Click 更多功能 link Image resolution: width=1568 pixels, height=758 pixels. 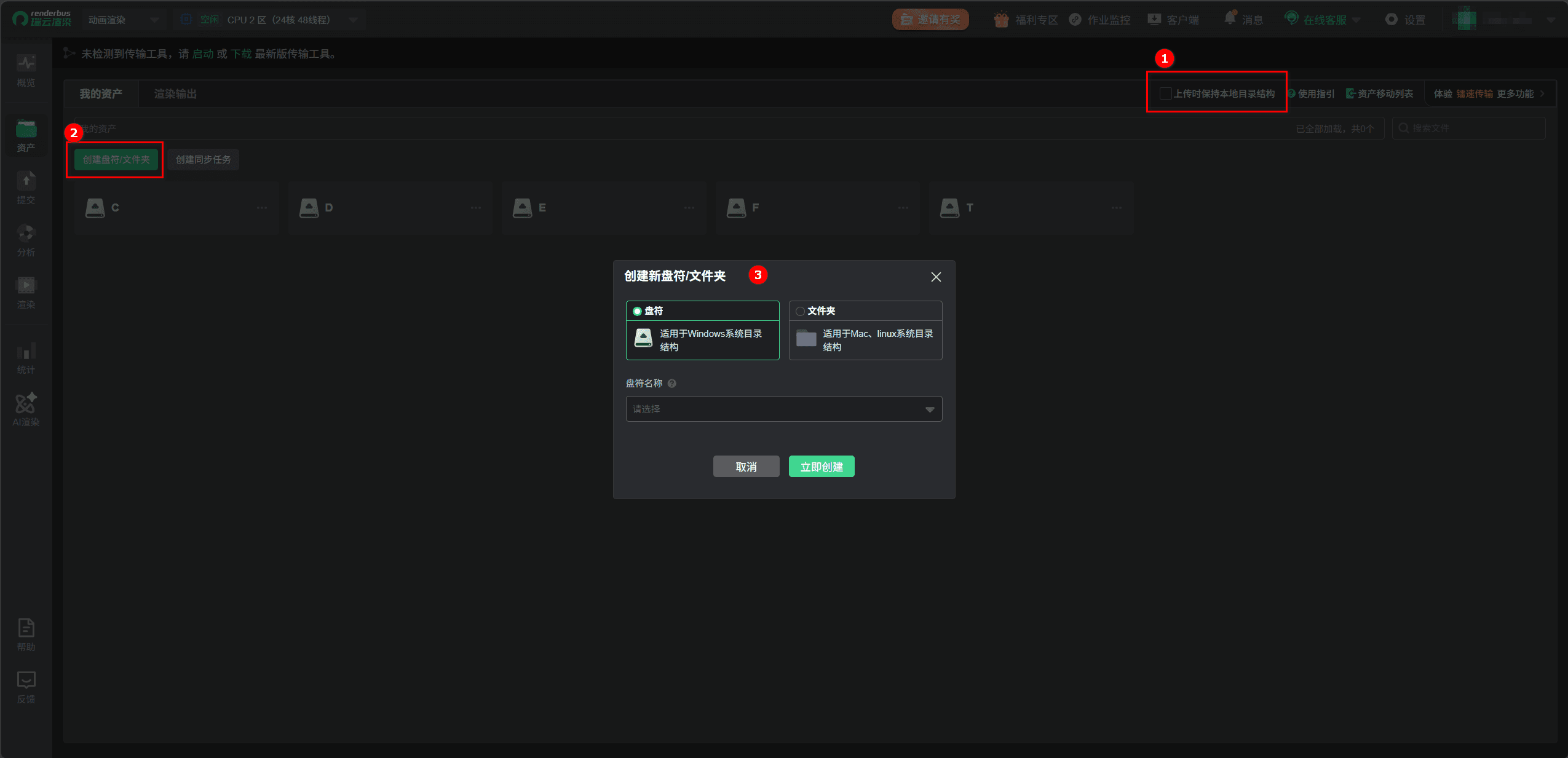point(1515,94)
